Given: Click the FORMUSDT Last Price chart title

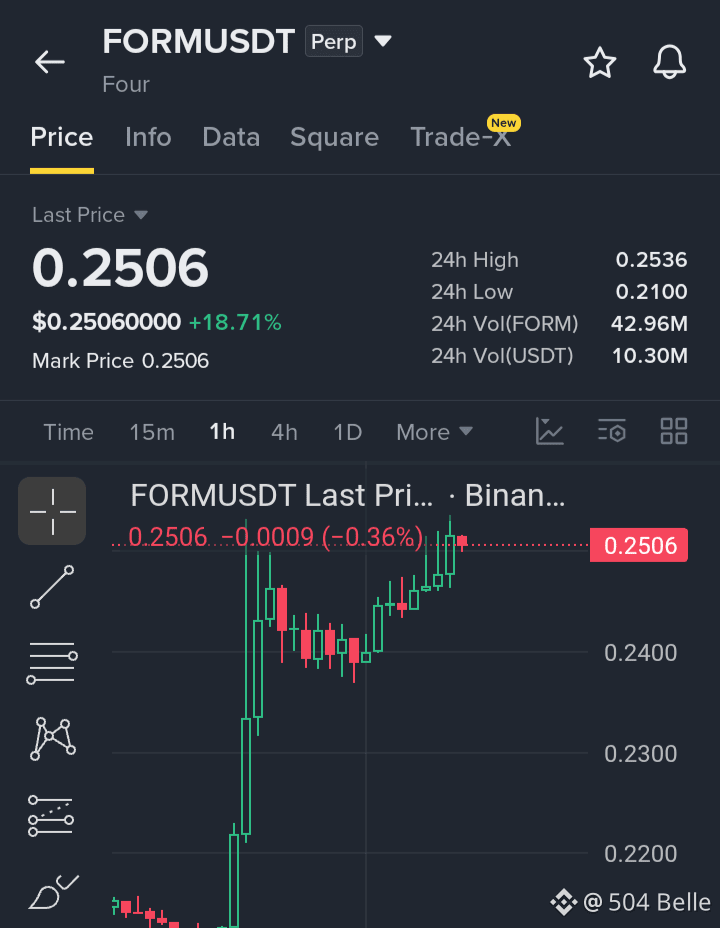Looking at the screenshot, I should (347, 495).
